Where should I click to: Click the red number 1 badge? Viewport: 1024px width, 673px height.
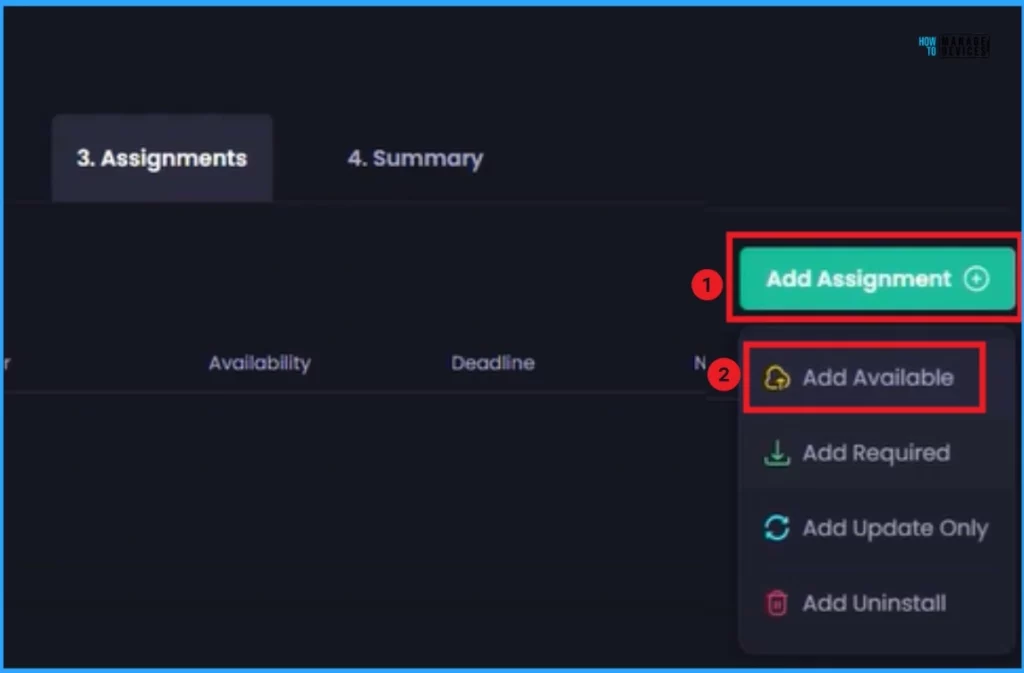707,285
